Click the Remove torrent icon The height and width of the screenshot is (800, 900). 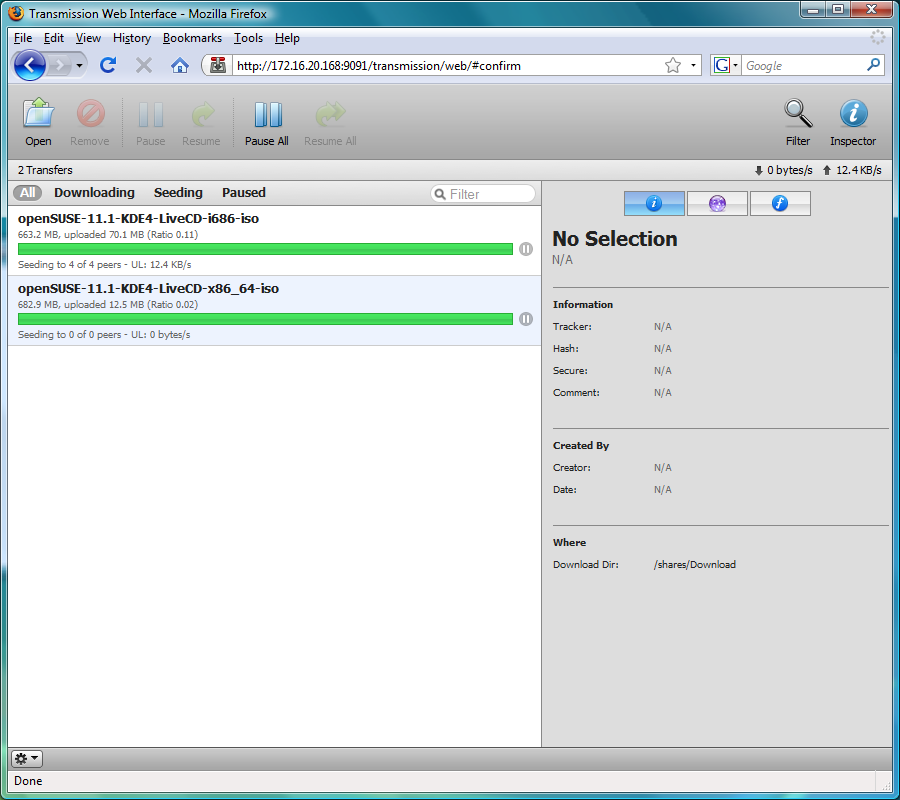(90, 122)
